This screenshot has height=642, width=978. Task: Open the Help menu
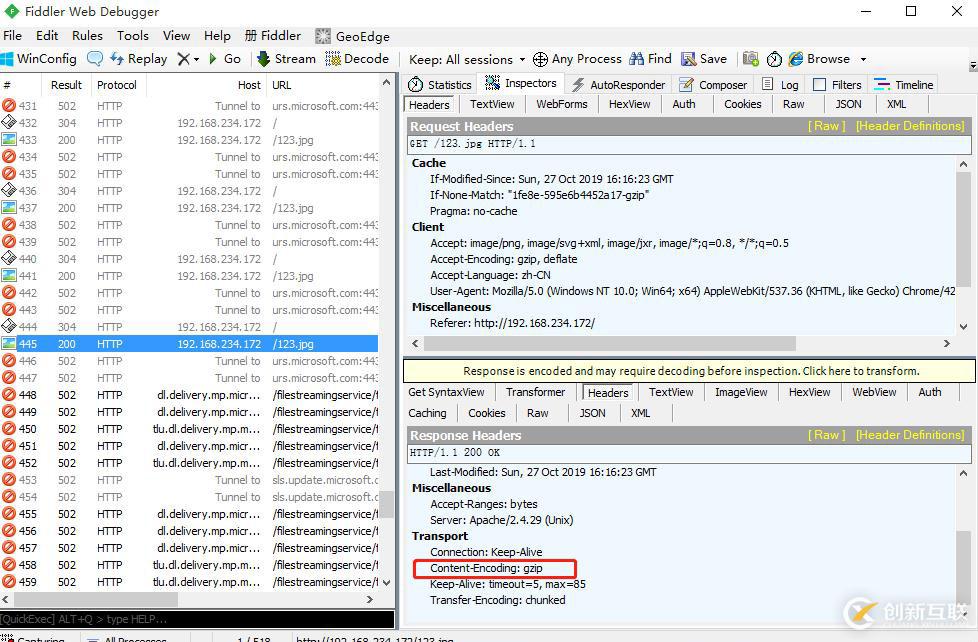point(217,36)
